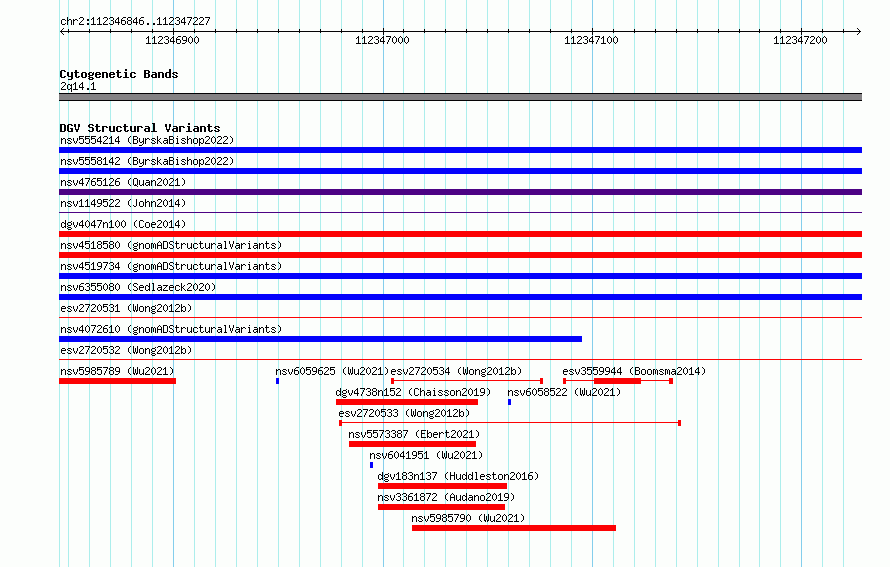The height and width of the screenshot is (567, 890).
Task: Select the blue bar of nsv4519734
Action: point(460,276)
